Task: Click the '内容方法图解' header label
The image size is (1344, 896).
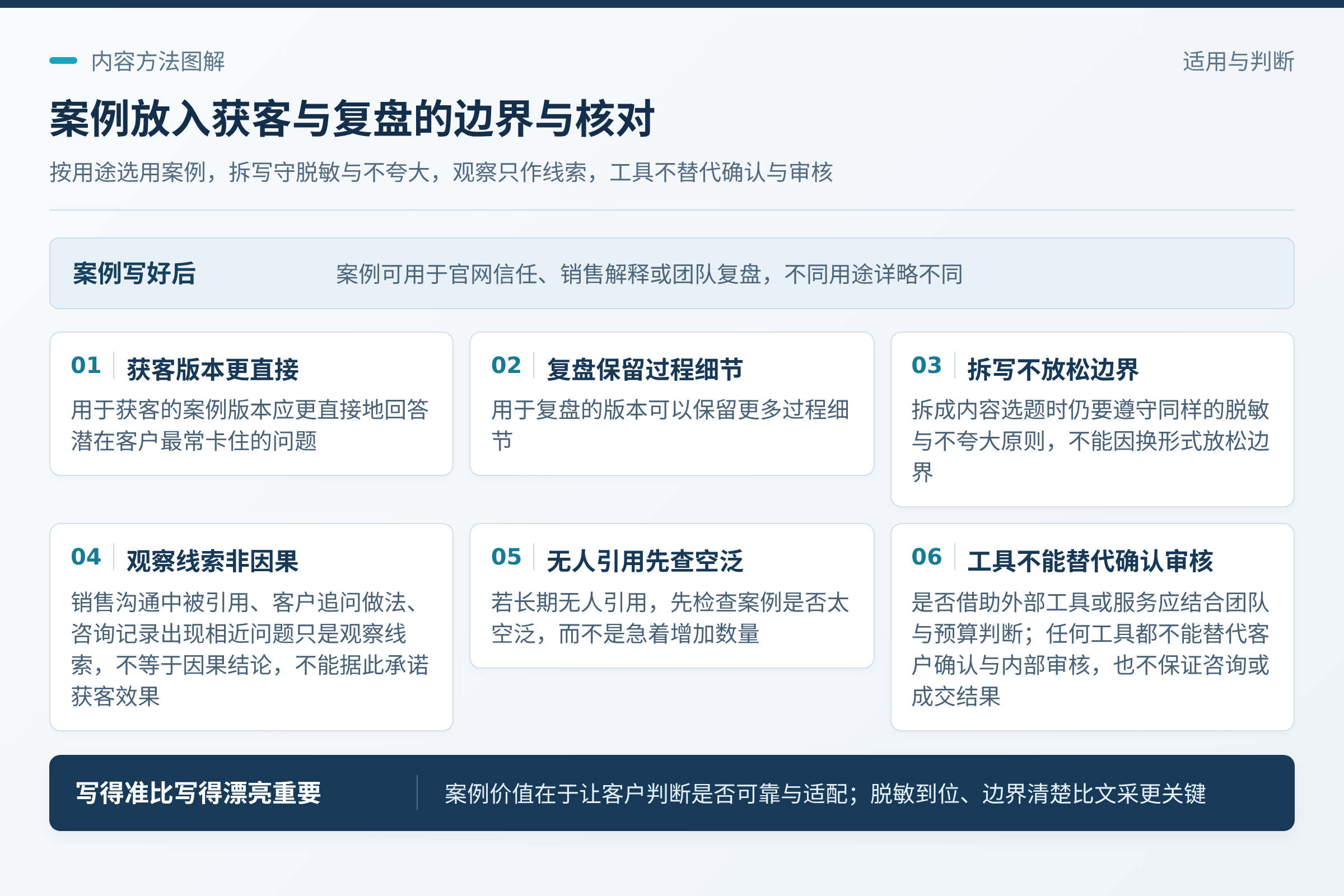Action: point(158,61)
